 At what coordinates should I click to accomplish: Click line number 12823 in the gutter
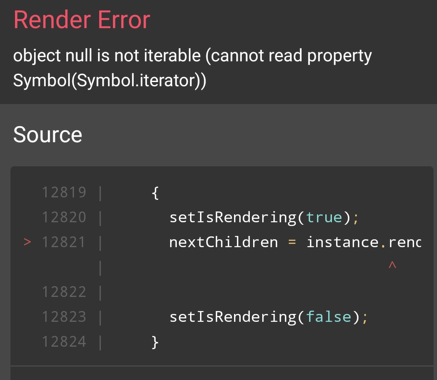pos(64,317)
